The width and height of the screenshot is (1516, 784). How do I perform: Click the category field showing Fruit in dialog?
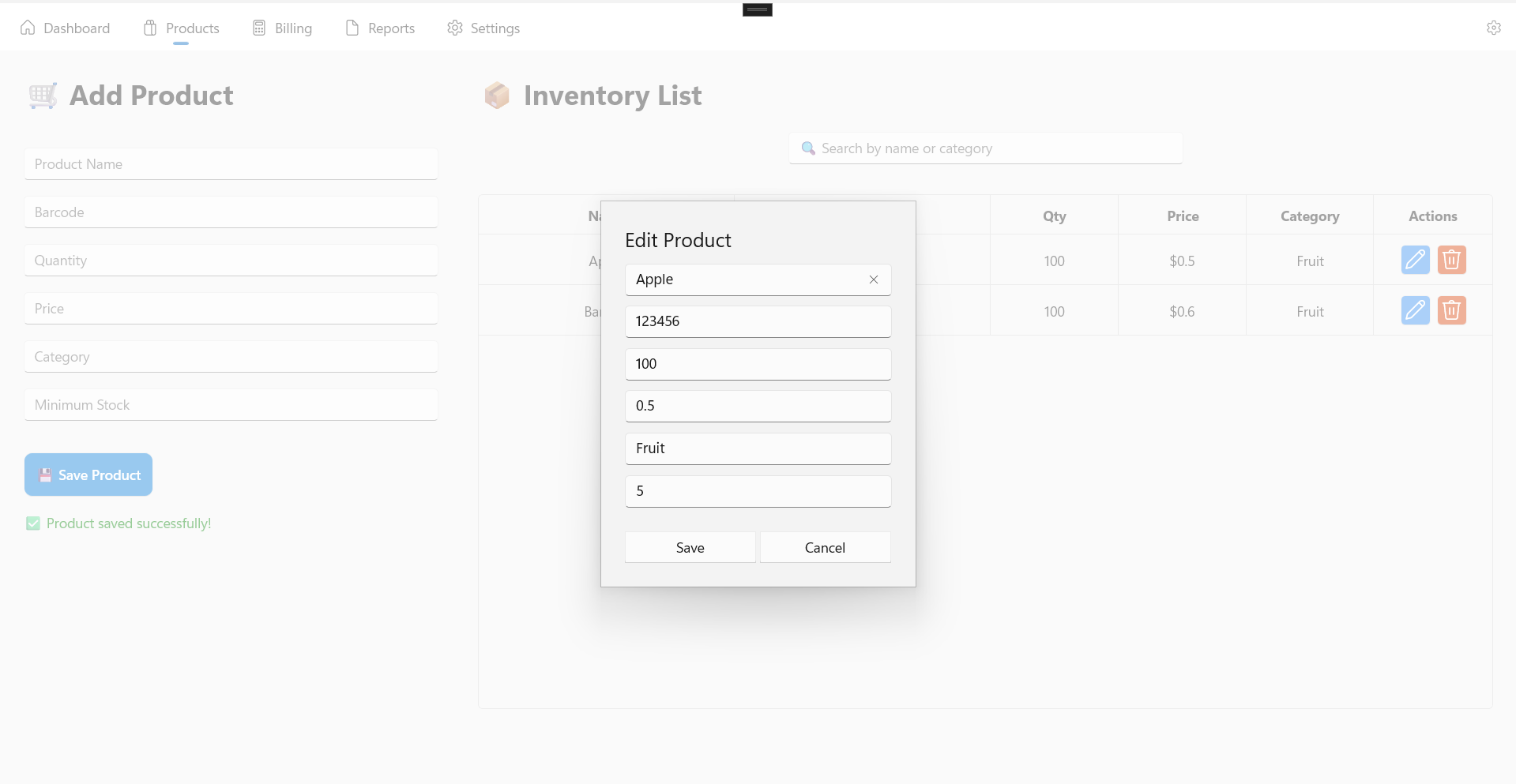click(x=758, y=448)
